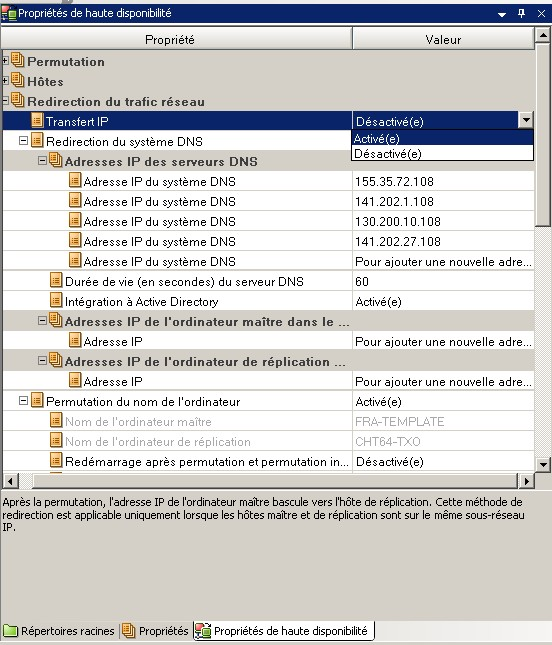Choose Activé(e) in the dropdown list
Image resolution: width=552 pixels, height=645 pixels.
pos(443,138)
